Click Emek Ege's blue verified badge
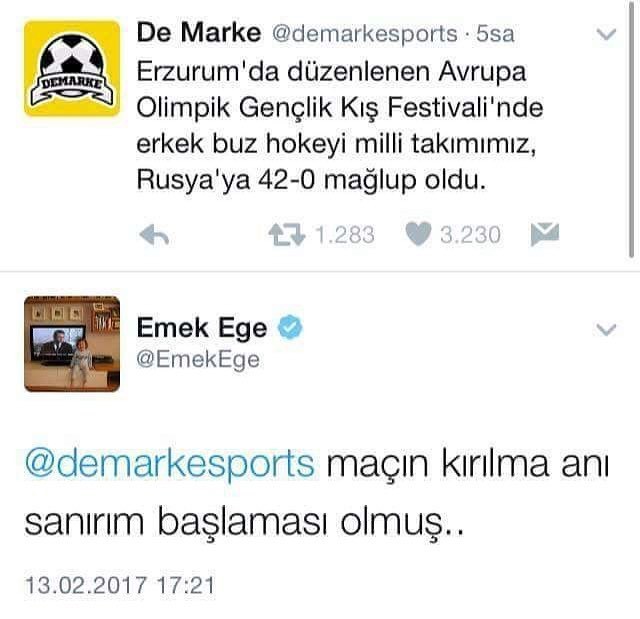The width and height of the screenshot is (640, 619). click(x=290, y=327)
